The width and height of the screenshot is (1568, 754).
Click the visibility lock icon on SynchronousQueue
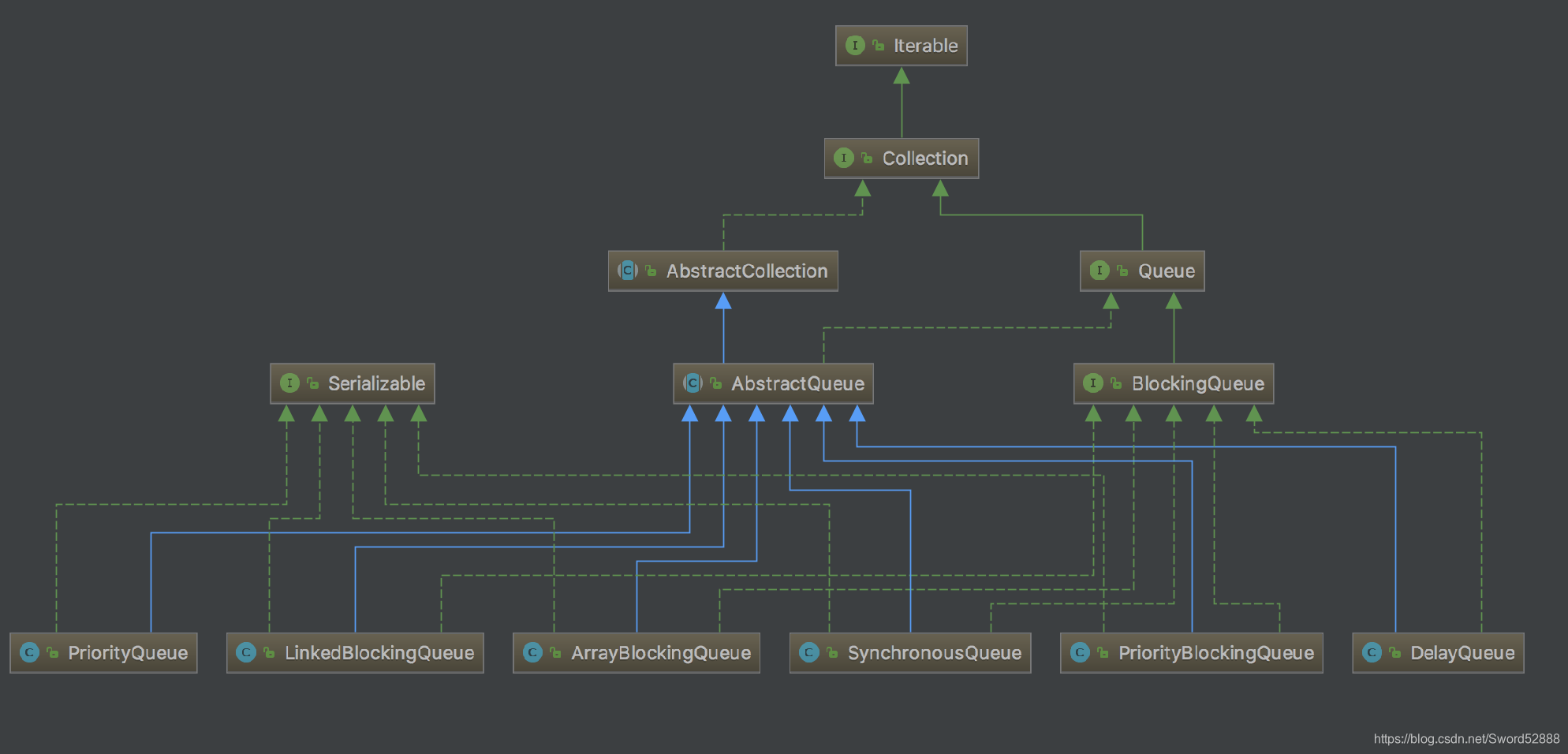(832, 653)
